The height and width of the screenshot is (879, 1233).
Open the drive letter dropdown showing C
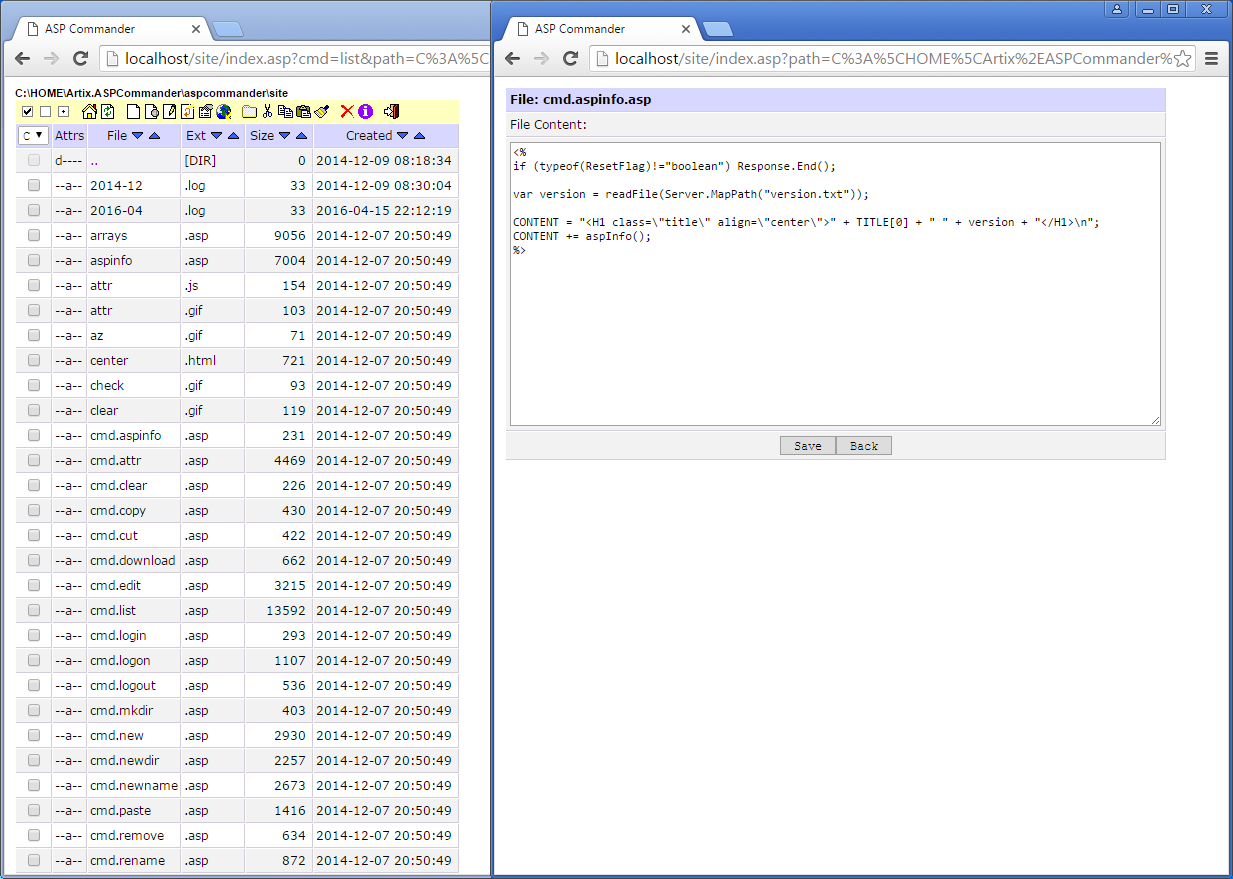coord(32,135)
